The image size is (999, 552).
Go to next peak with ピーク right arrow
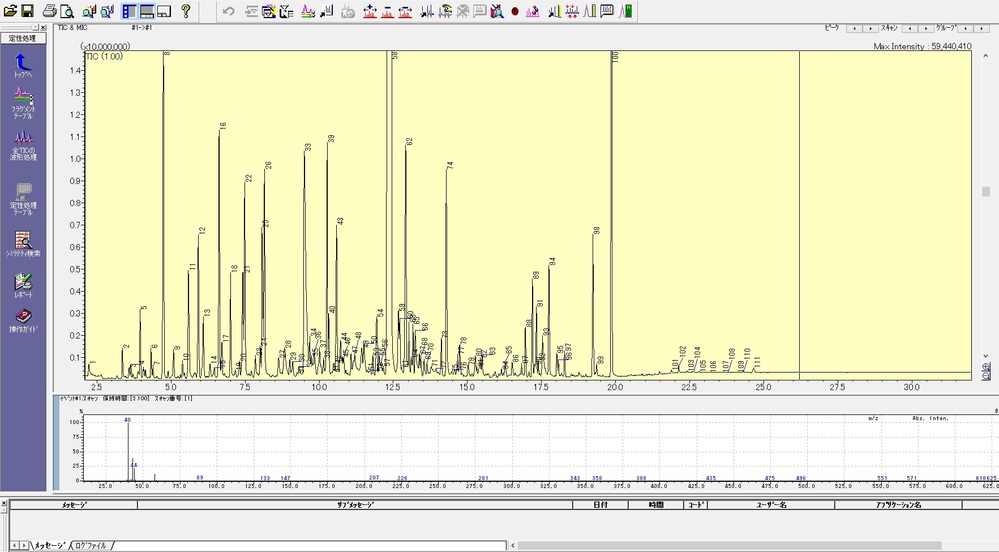click(870, 28)
